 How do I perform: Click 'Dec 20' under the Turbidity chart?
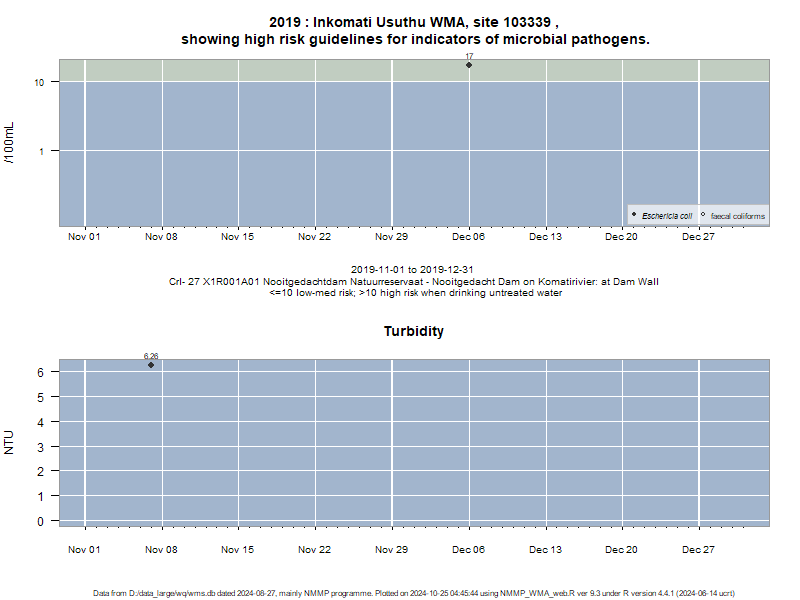coord(621,549)
